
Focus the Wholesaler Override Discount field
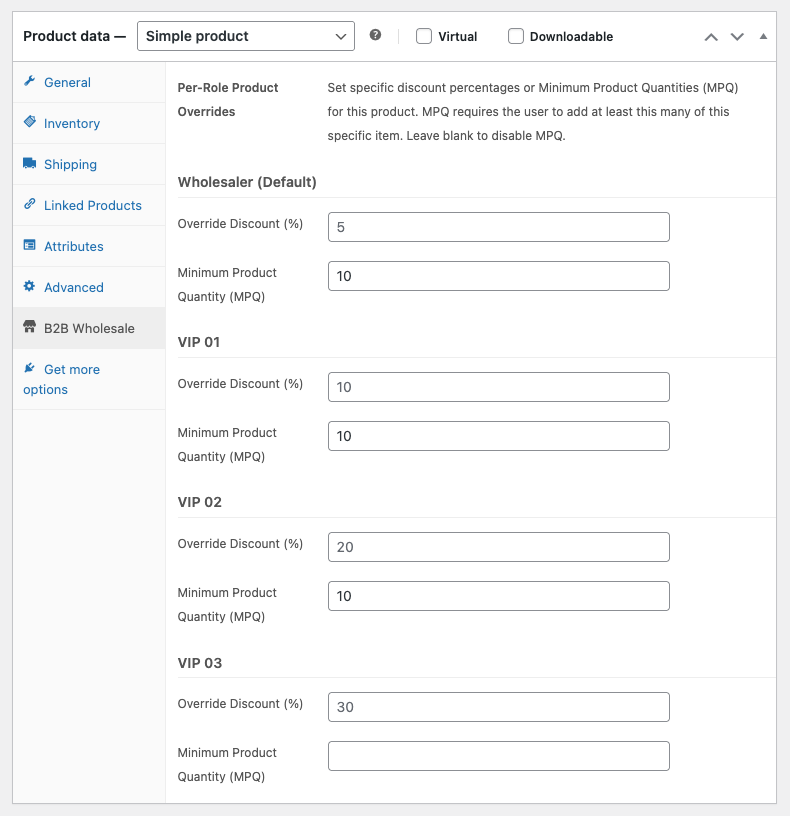point(498,227)
